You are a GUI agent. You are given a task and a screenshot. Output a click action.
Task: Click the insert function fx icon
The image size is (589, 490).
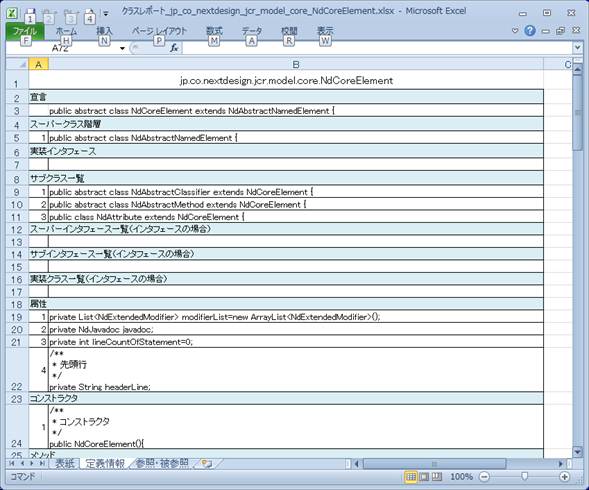(x=174, y=48)
